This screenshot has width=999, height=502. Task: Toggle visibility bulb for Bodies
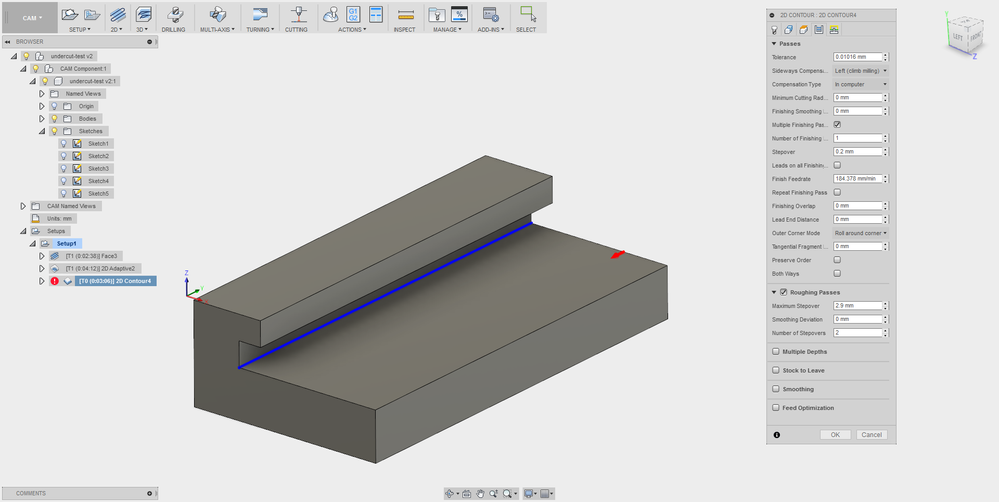[54, 118]
